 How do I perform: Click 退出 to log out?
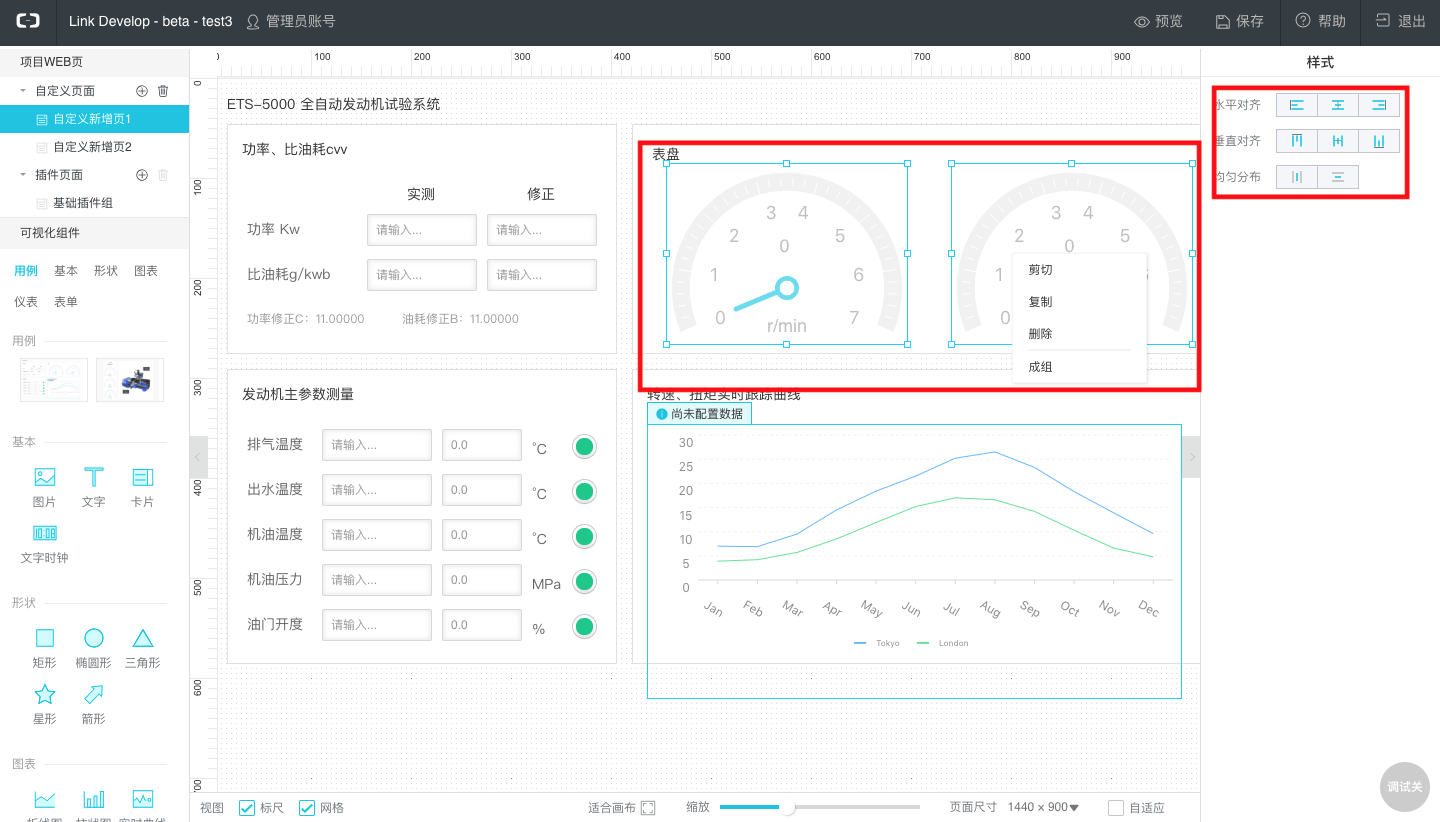(x=1401, y=21)
